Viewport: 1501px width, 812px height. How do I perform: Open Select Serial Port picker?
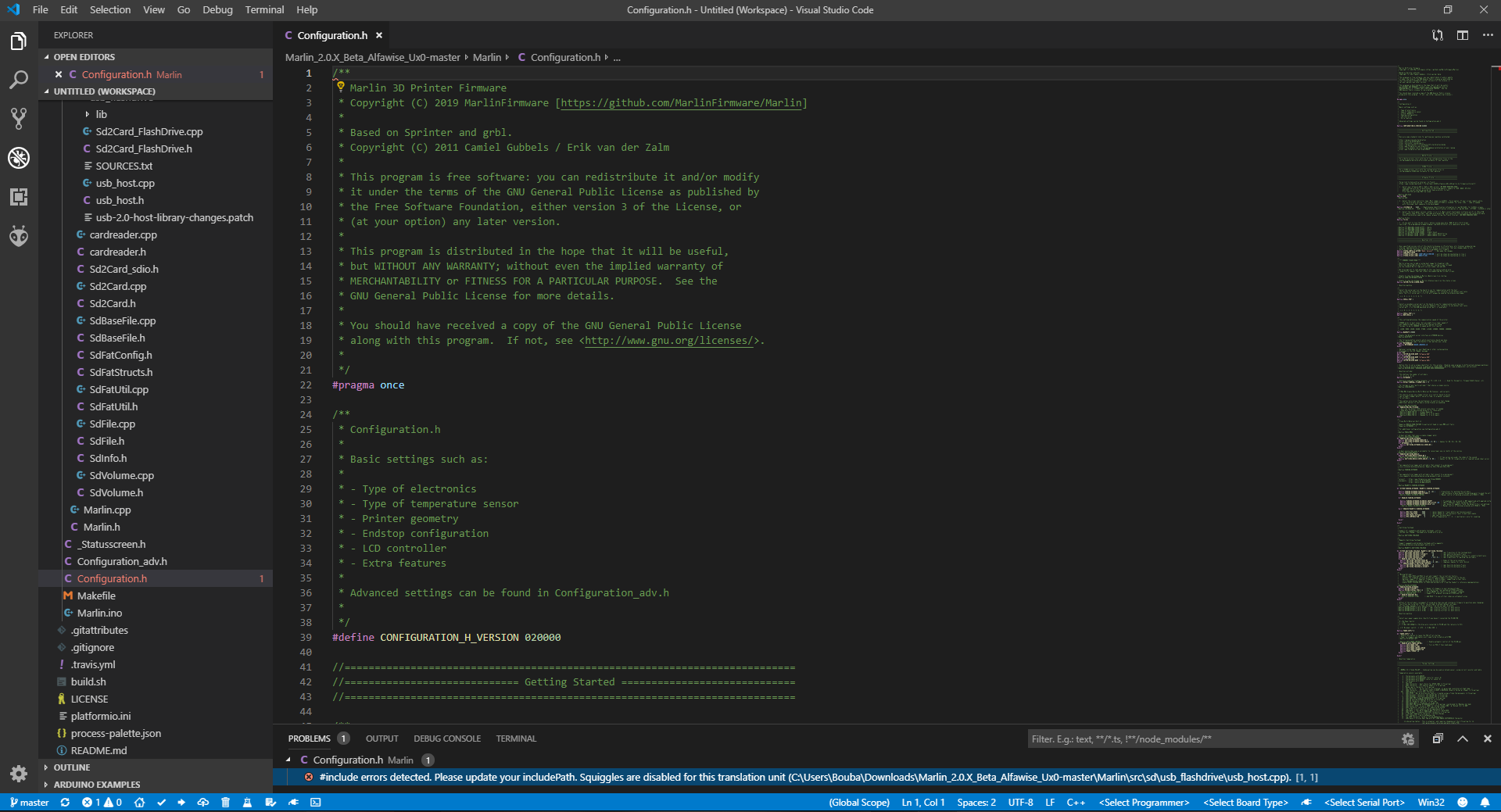[x=1364, y=803]
